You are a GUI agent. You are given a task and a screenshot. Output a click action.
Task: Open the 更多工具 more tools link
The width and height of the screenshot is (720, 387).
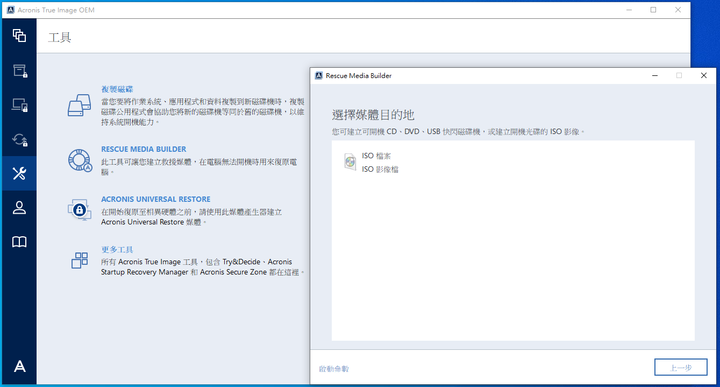point(117,249)
